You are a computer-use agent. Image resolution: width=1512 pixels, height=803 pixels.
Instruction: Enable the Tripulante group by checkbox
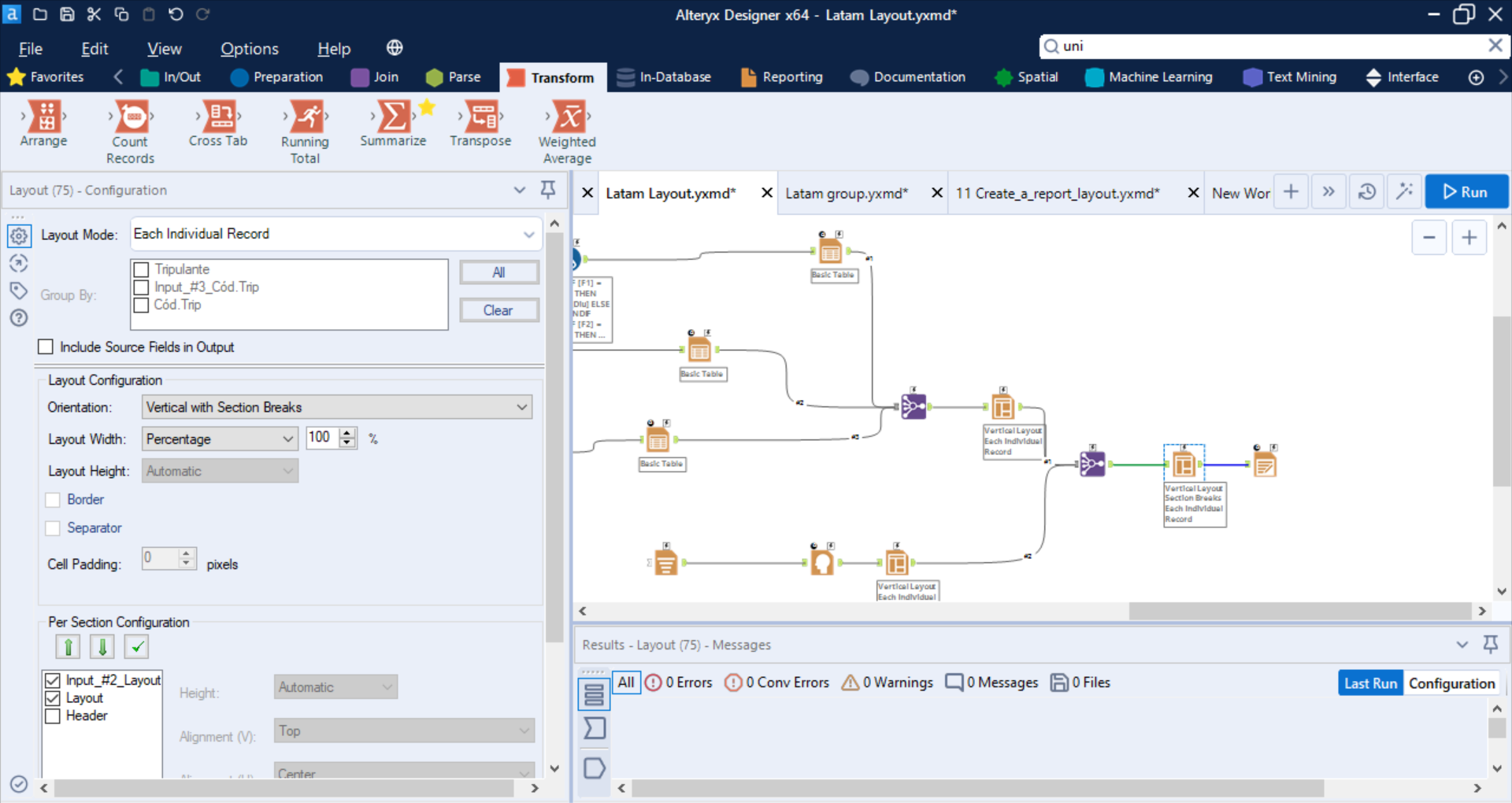tap(142, 269)
